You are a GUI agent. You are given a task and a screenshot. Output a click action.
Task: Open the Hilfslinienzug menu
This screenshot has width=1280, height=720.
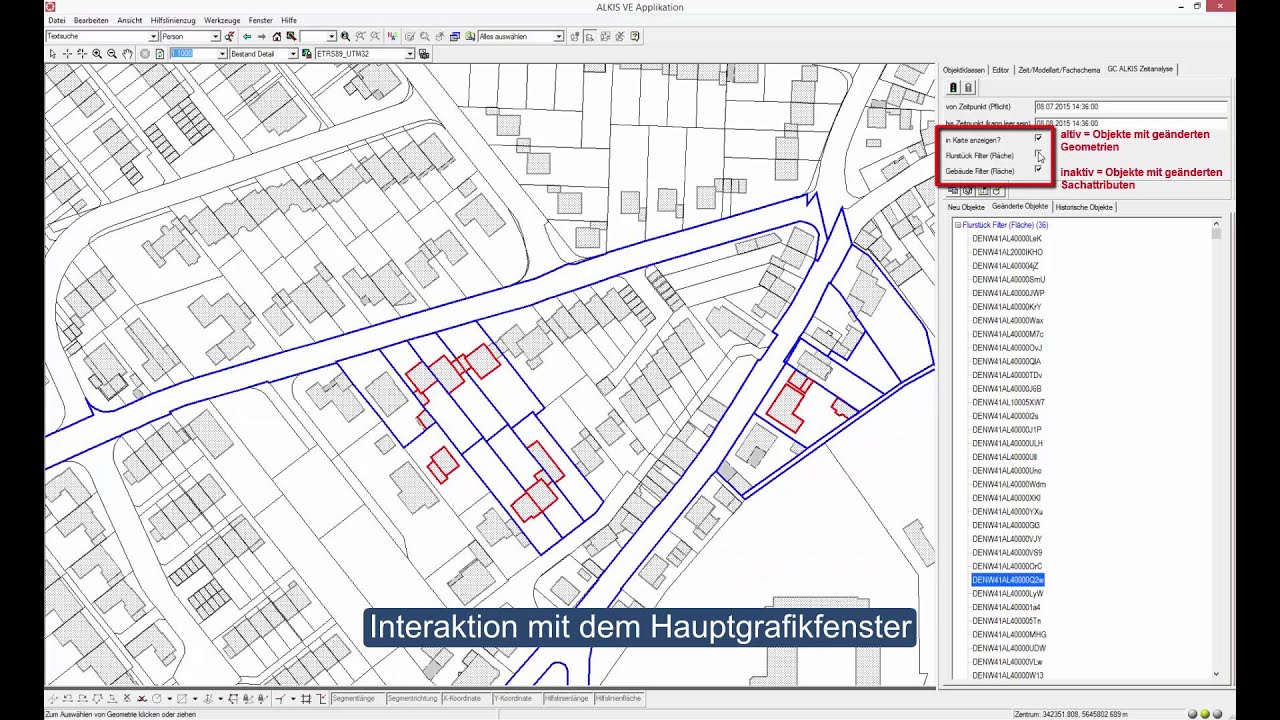[x=173, y=20]
